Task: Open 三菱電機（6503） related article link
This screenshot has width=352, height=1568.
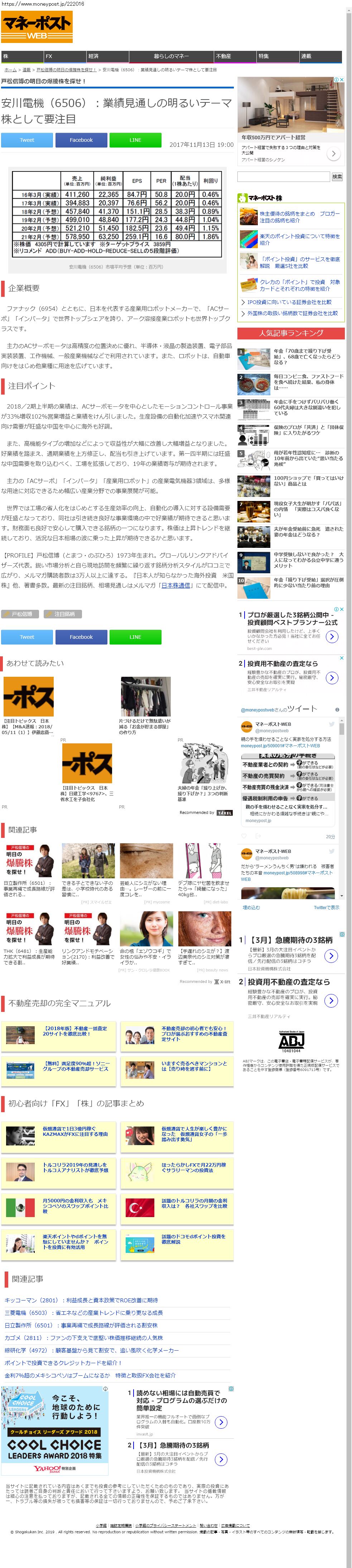Action: point(83,1313)
